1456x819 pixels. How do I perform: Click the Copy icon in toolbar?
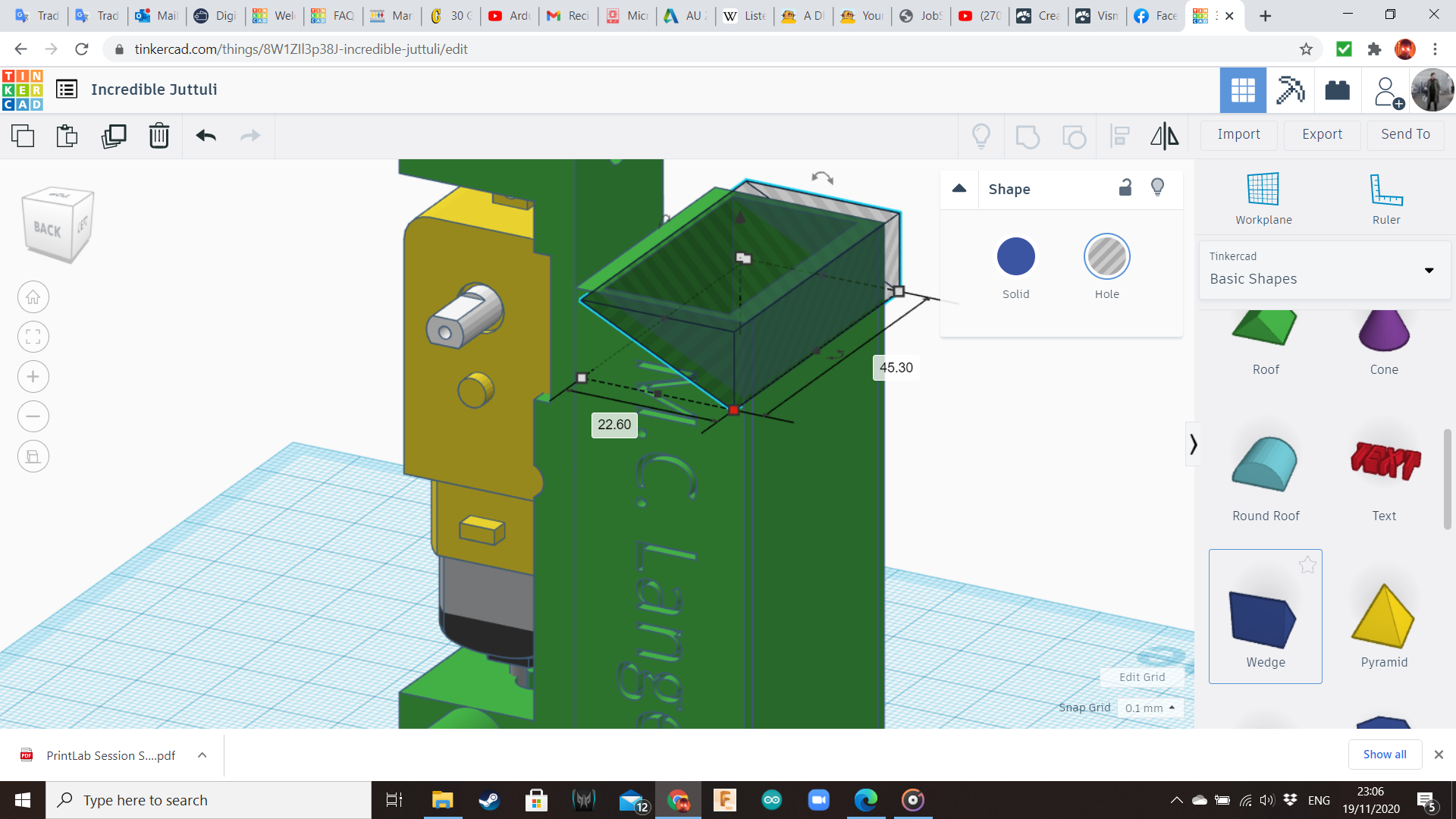tap(23, 136)
